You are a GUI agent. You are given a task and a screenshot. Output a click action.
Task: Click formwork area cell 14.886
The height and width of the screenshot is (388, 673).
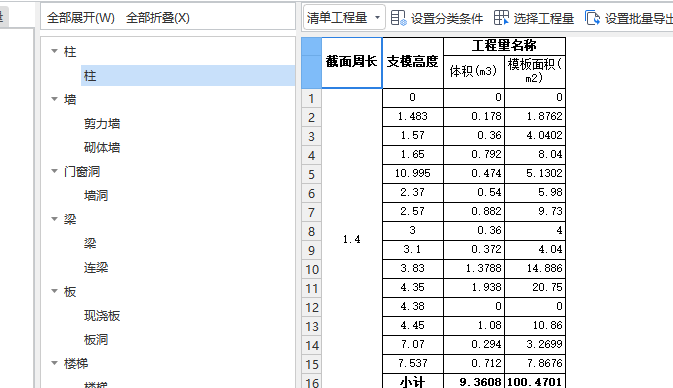pyautogui.click(x=535, y=269)
